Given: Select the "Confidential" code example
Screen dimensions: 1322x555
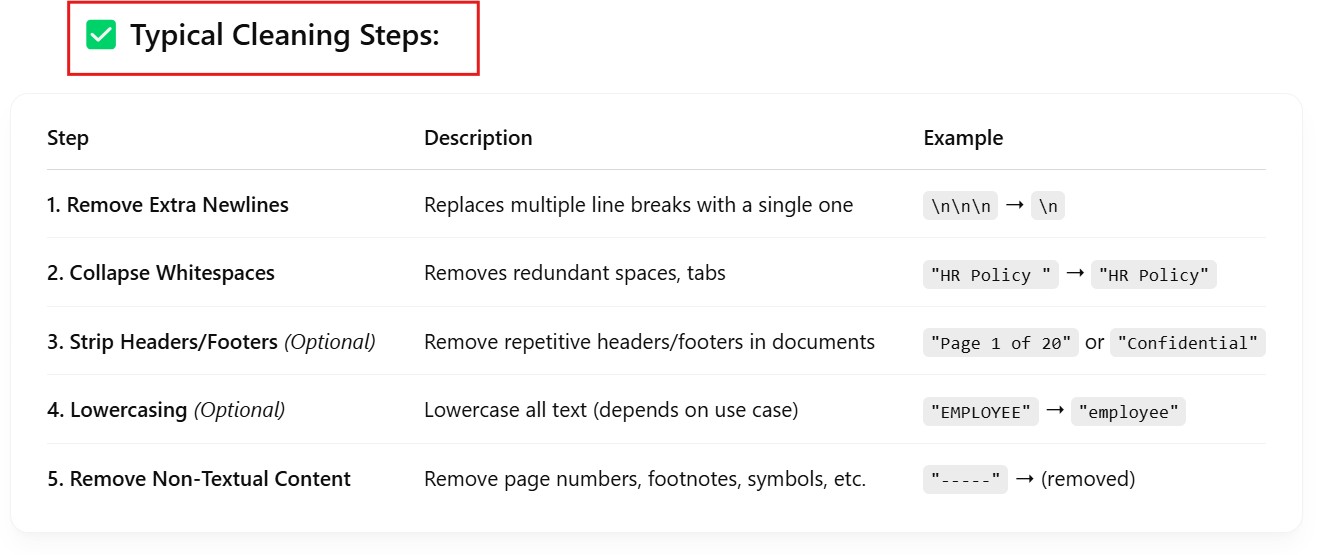Looking at the screenshot, I should click(1190, 343).
